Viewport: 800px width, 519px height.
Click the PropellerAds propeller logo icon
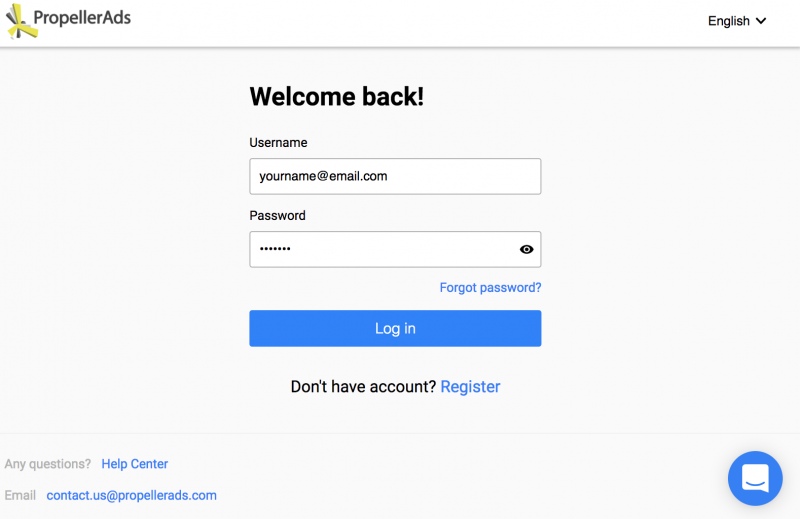22,21
